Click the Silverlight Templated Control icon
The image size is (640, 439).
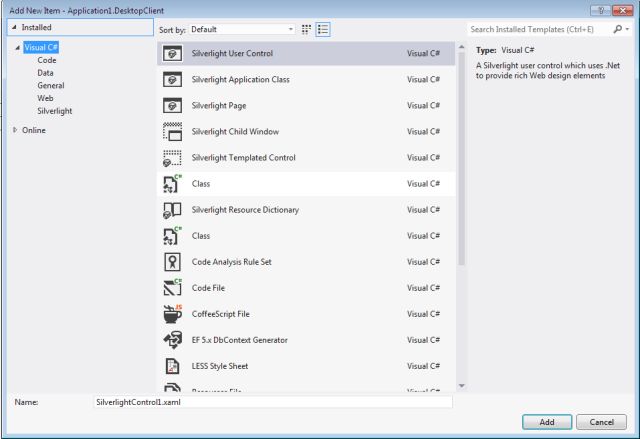[172, 158]
